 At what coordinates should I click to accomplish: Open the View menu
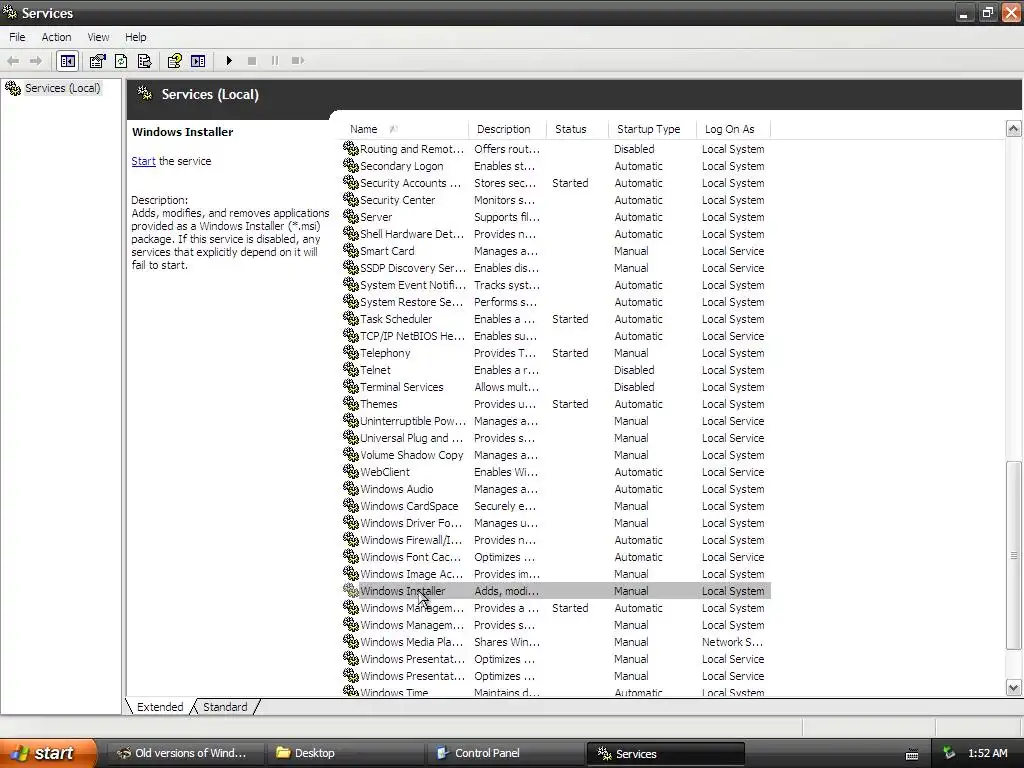click(98, 37)
